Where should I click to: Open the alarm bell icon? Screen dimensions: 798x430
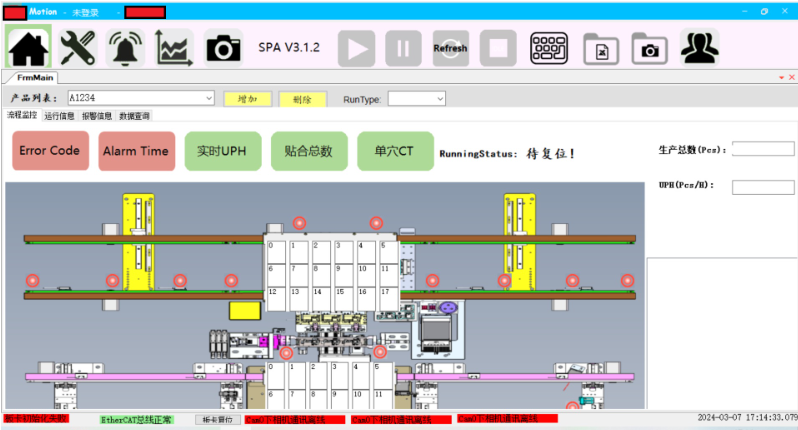click(x=126, y=47)
